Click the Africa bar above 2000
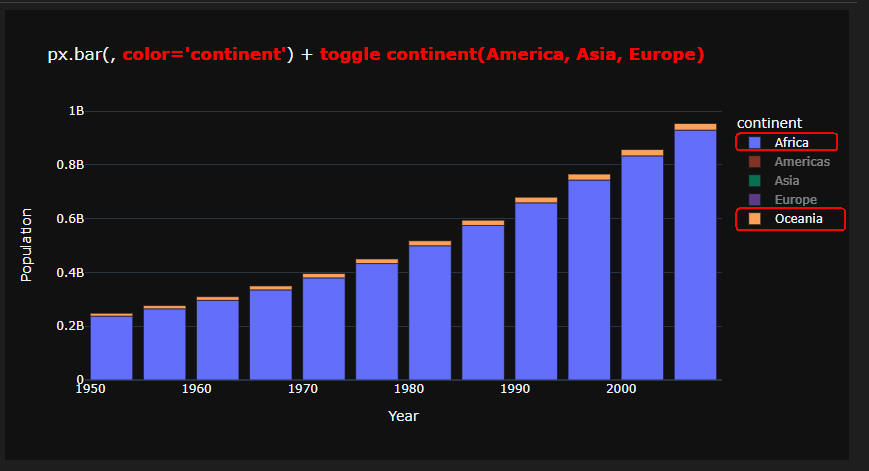This screenshot has width=869, height=471. (642, 268)
